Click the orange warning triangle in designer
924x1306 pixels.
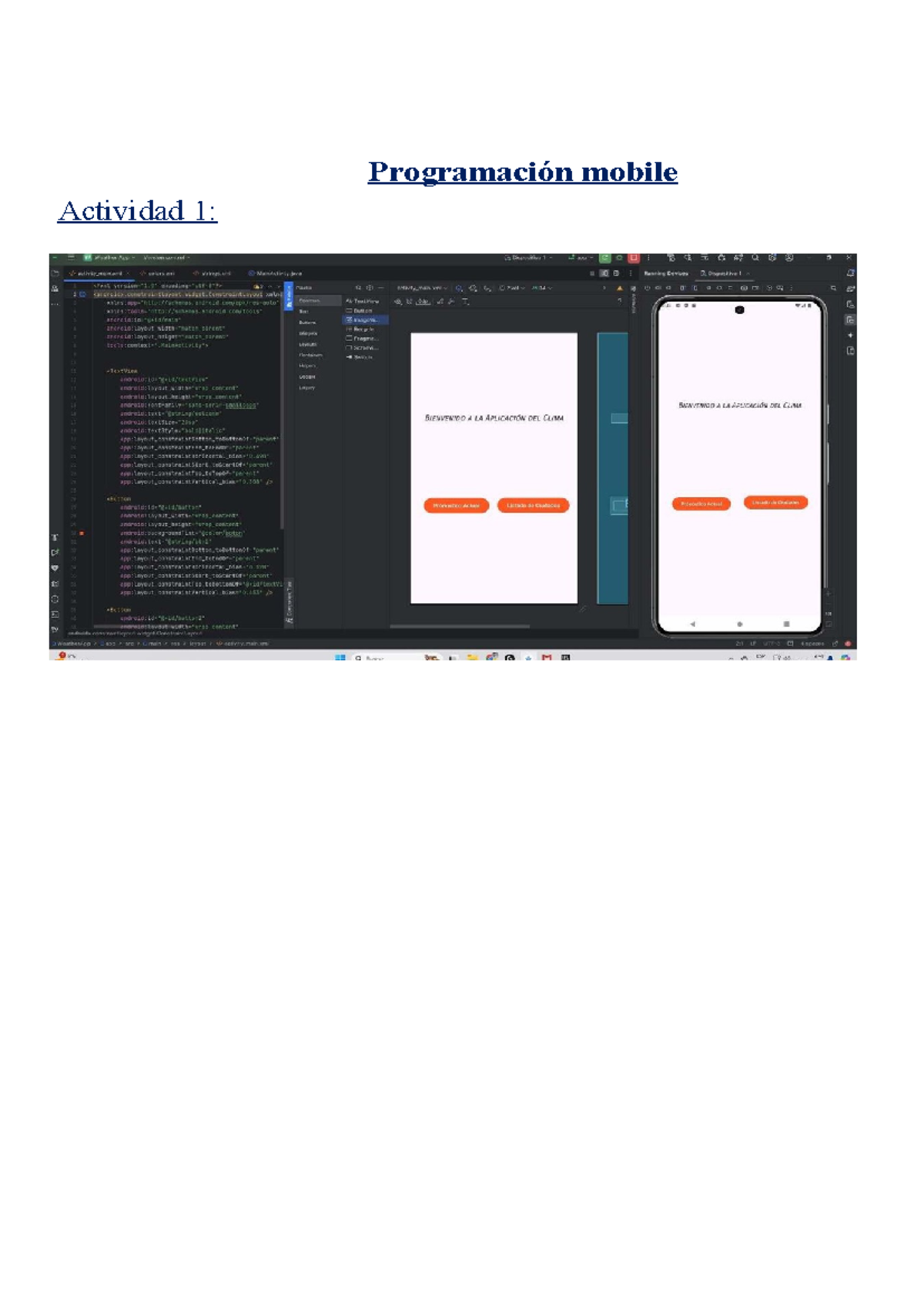coord(619,288)
